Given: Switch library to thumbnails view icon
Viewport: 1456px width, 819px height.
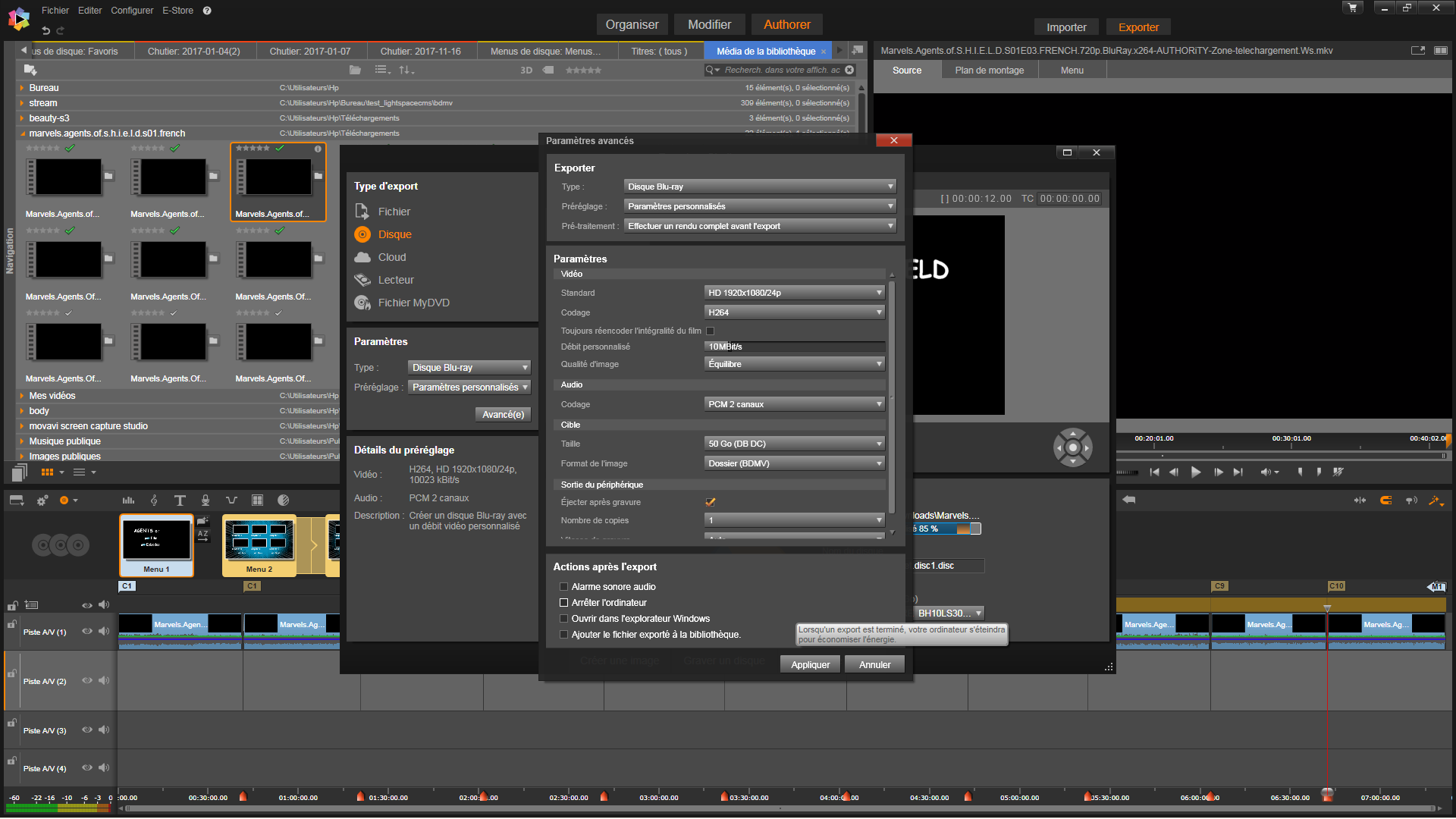Looking at the screenshot, I should (47, 472).
